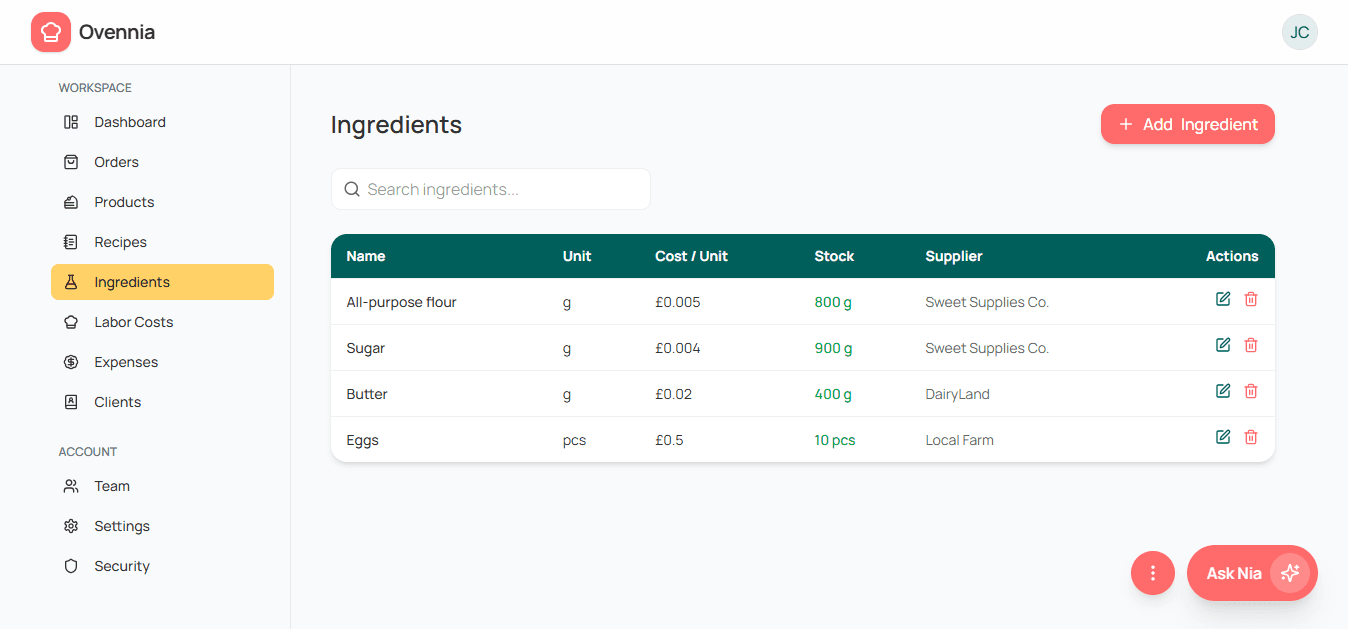The height and width of the screenshot is (629, 1348).
Task: Open the Settings page
Action: [x=121, y=525]
